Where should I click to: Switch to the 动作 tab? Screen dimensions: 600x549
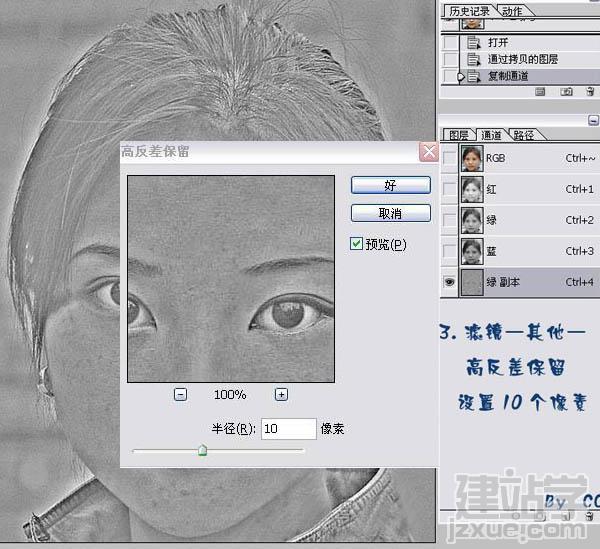(512, 11)
